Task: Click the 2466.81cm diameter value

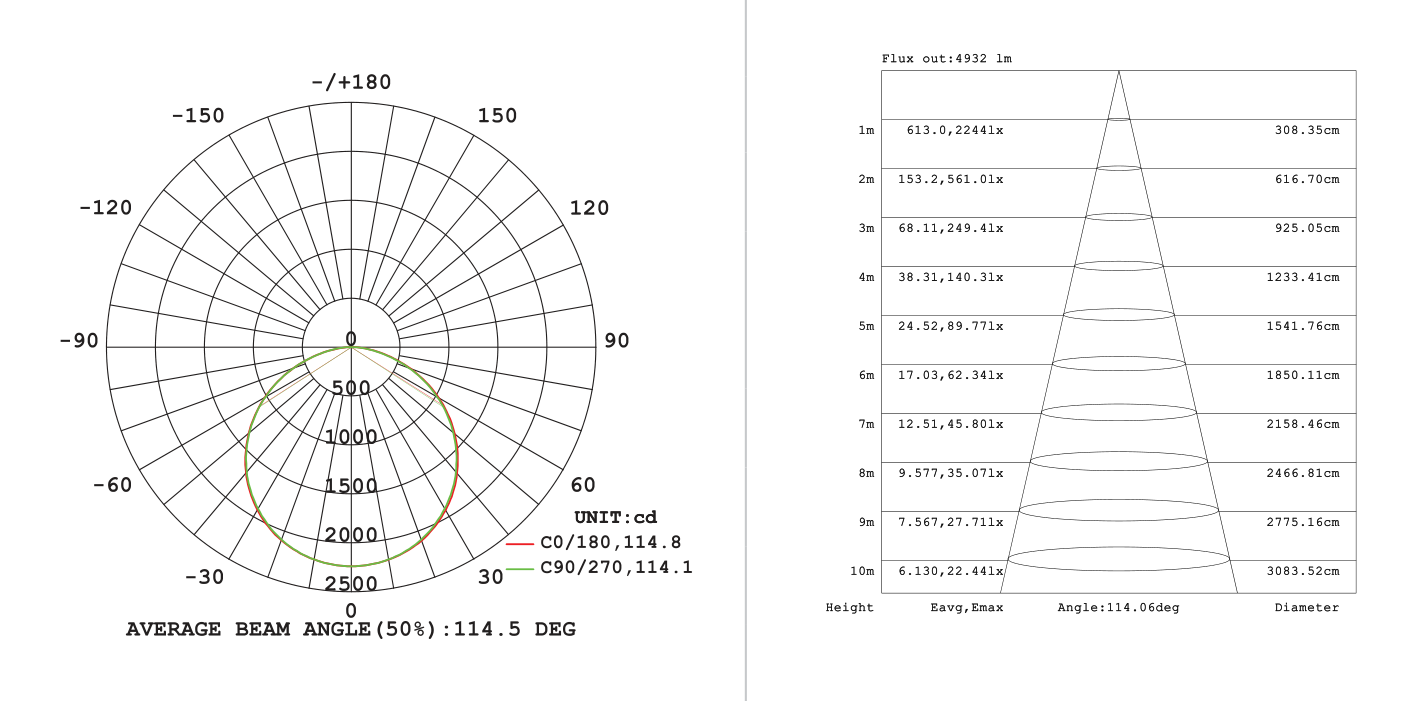Action: coord(1303,473)
